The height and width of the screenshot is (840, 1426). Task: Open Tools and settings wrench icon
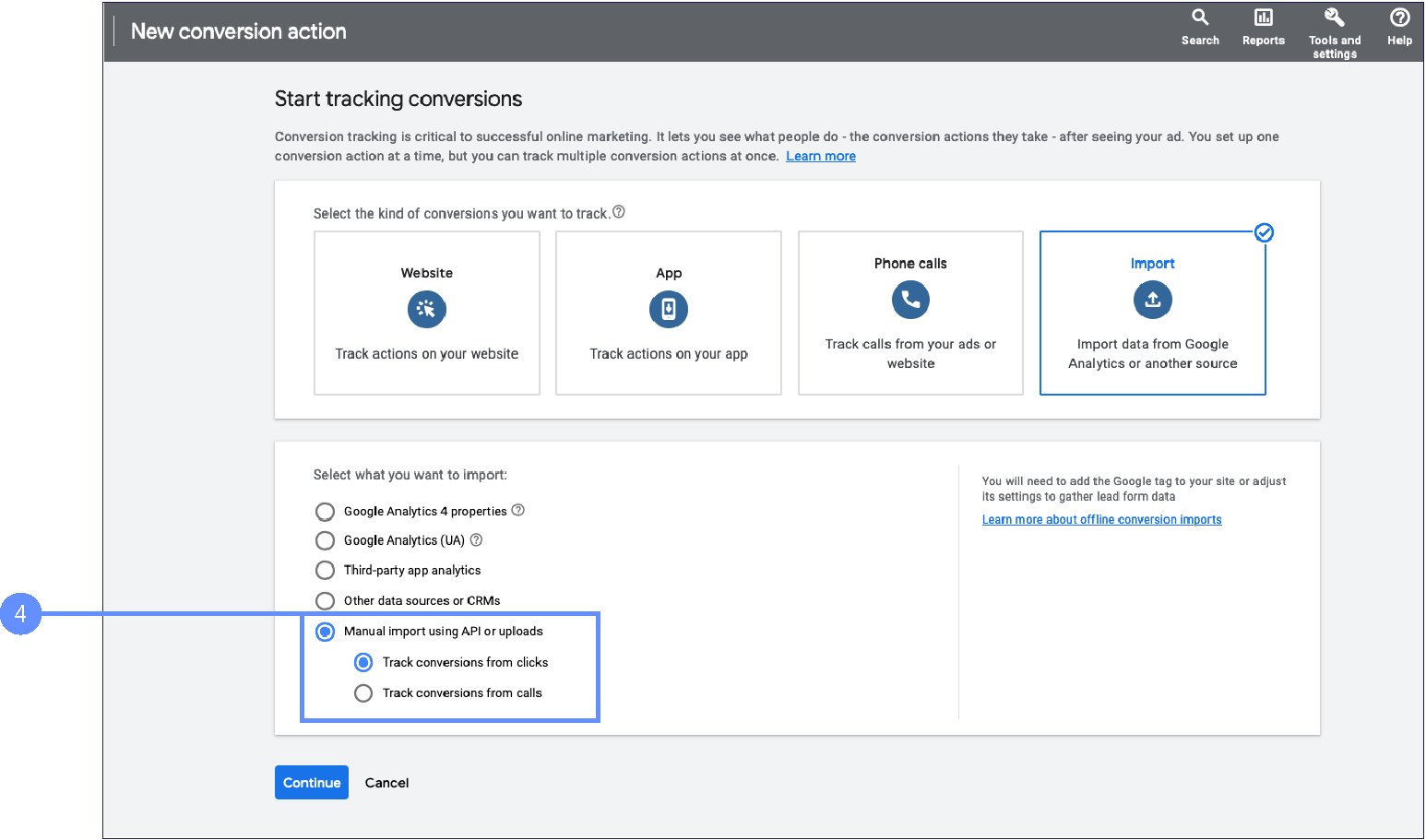(1334, 18)
